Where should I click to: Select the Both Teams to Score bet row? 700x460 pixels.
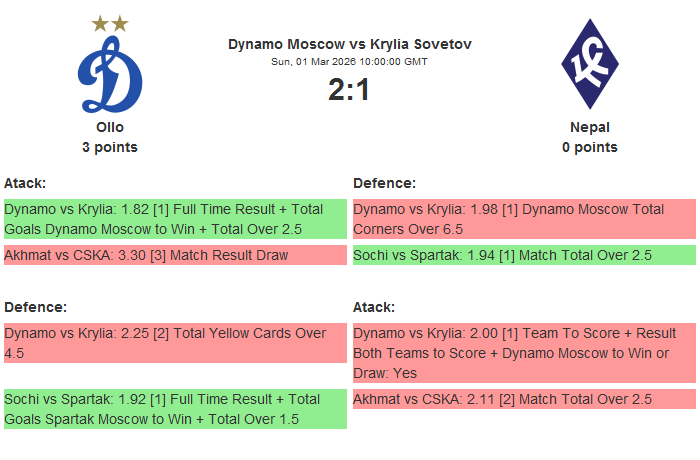(x=524, y=353)
